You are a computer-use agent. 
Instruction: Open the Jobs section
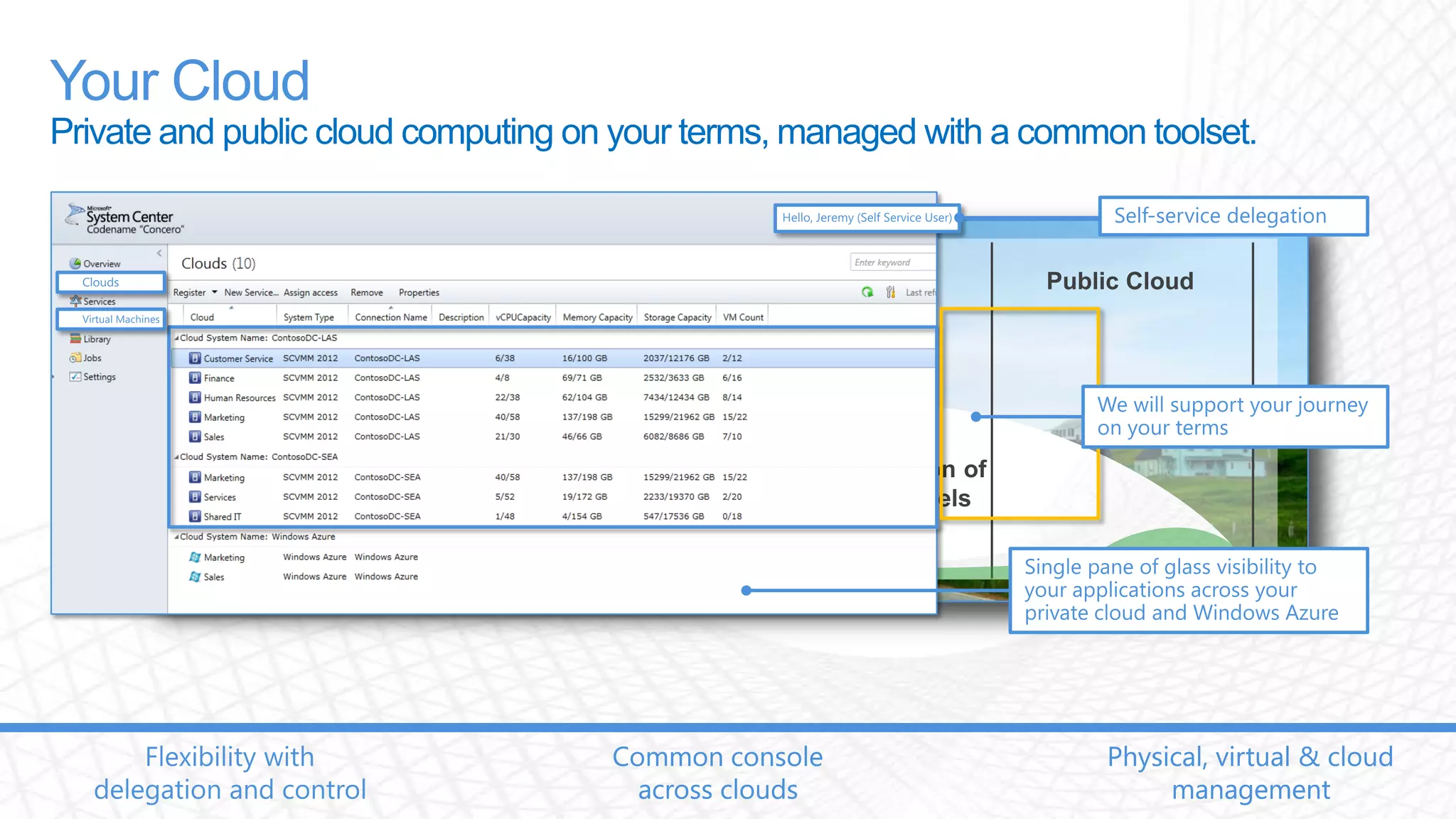click(92, 358)
